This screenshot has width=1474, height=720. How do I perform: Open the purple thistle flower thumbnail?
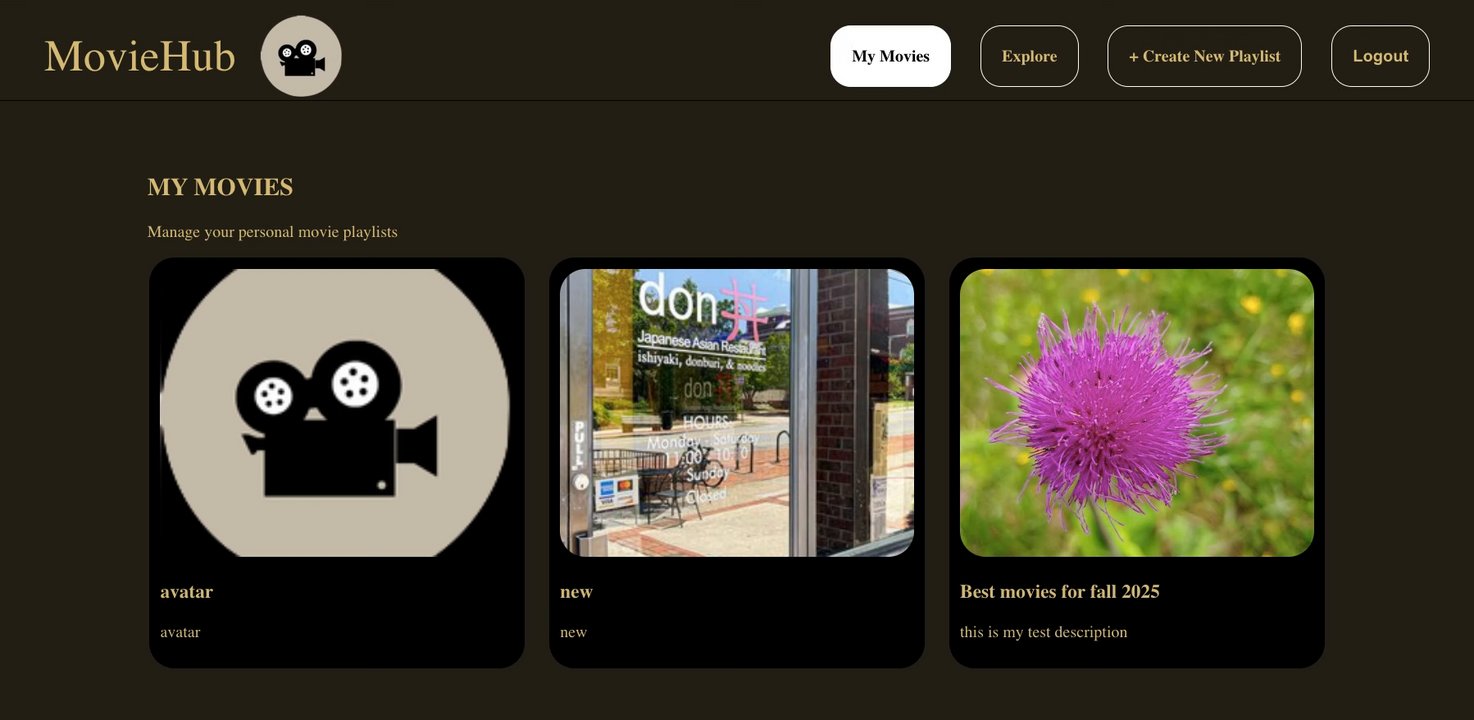1137,413
